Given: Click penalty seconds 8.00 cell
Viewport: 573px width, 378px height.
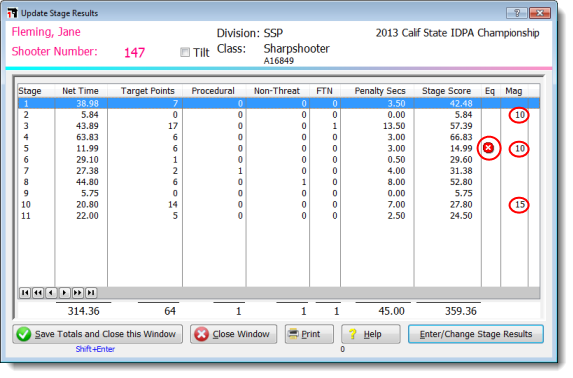Looking at the screenshot, I should click(396, 182).
